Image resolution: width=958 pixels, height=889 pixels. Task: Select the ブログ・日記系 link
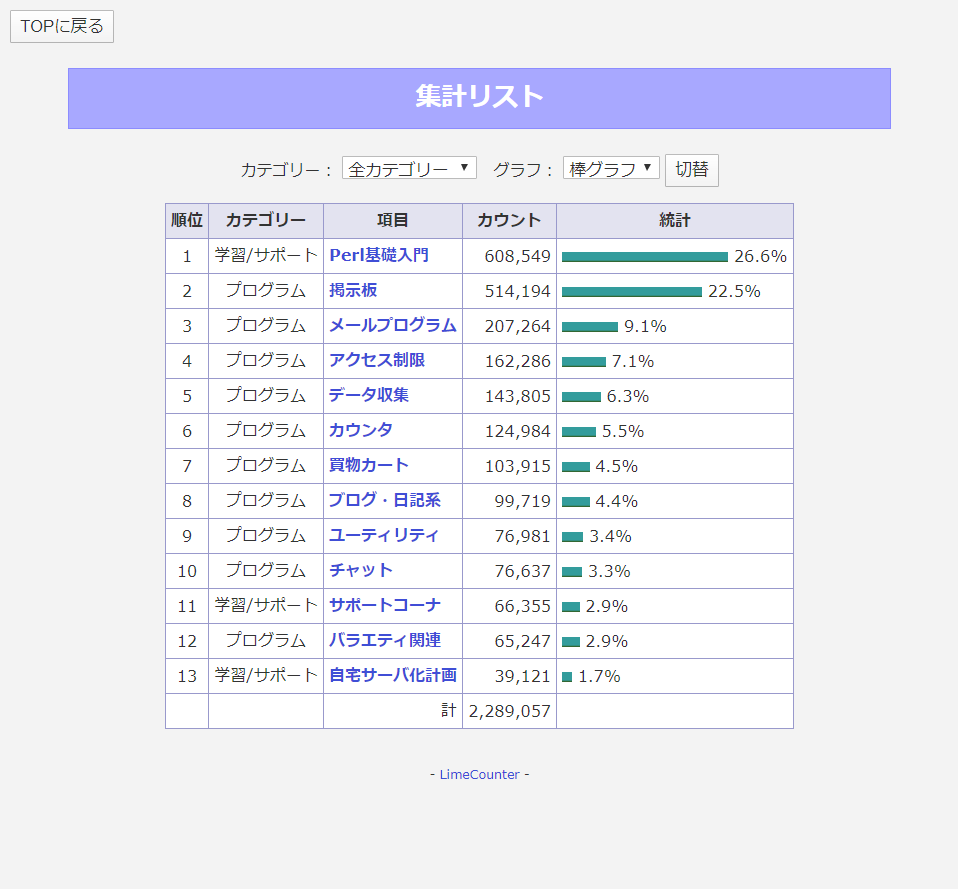[385, 501]
